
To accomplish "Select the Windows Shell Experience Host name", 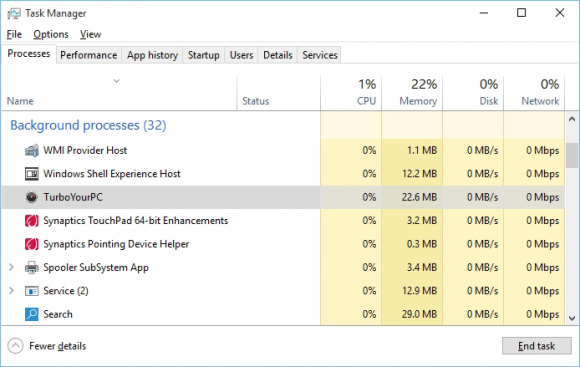I will (112, 174).
